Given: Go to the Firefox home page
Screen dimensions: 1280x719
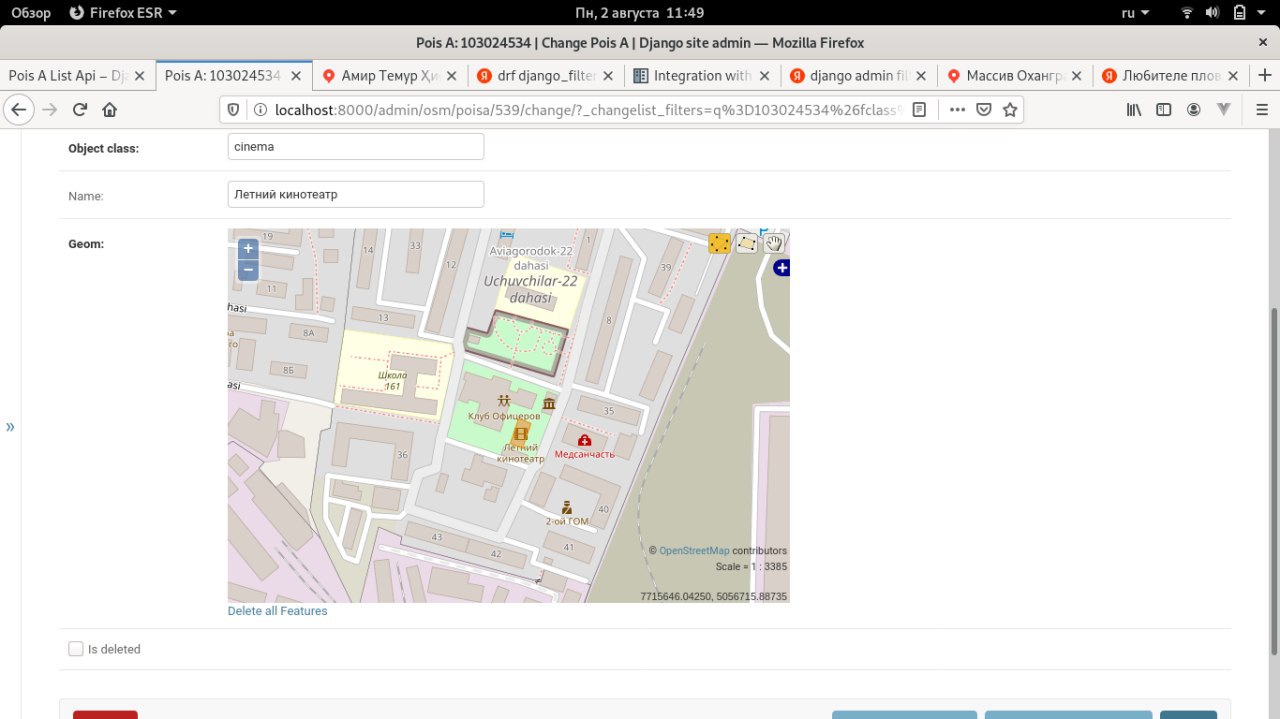Looking at the screenshot, I should [x=110, y=109].
